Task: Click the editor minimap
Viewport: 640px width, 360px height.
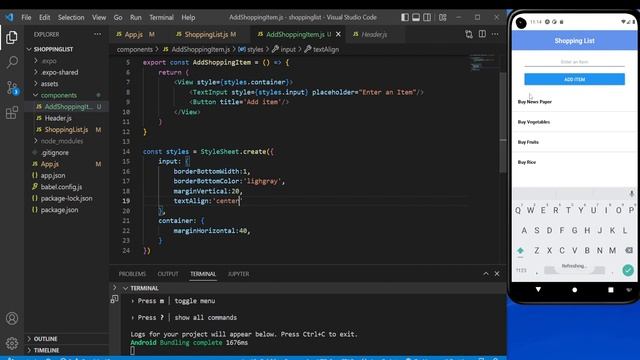Action: [x=483, y=63]
